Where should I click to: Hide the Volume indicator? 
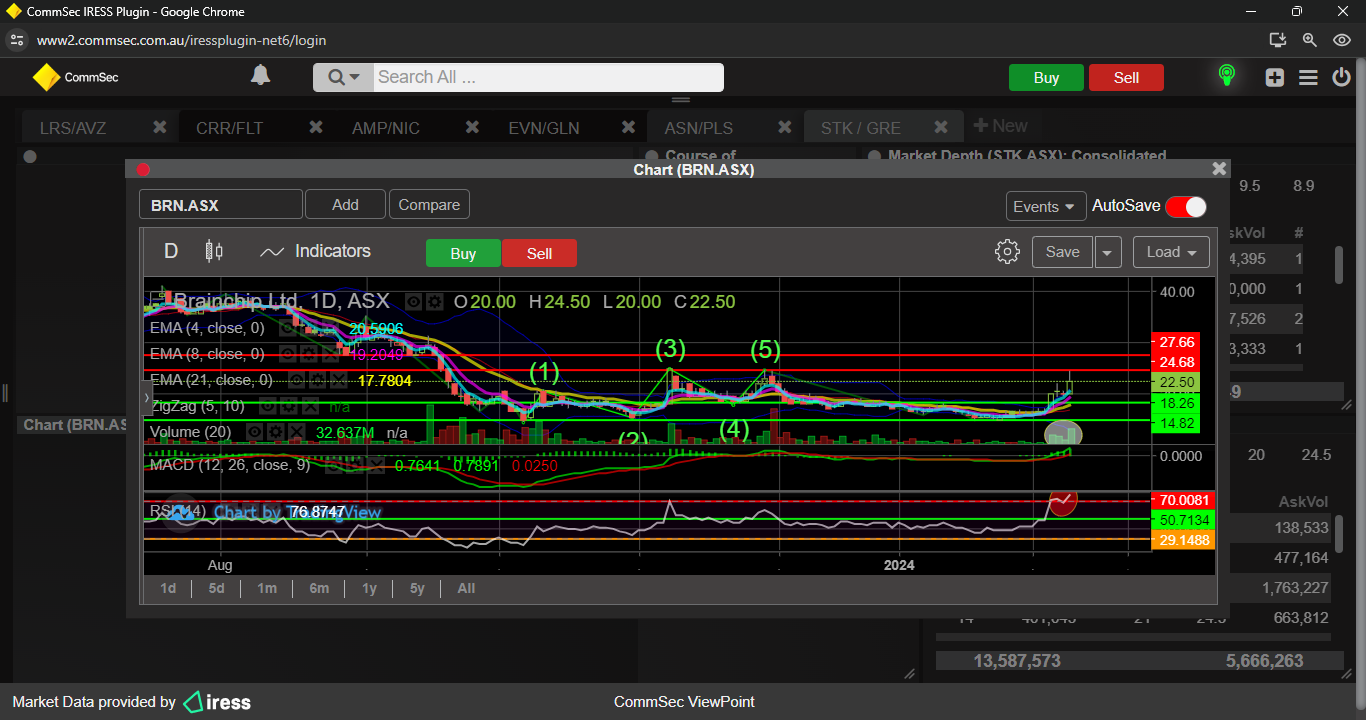point(255,432)
